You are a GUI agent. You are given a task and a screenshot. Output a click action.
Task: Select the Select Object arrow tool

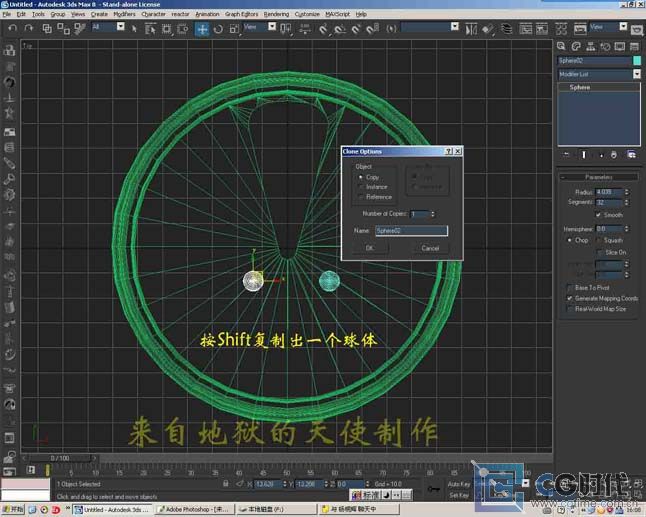[x=134, y=28]
